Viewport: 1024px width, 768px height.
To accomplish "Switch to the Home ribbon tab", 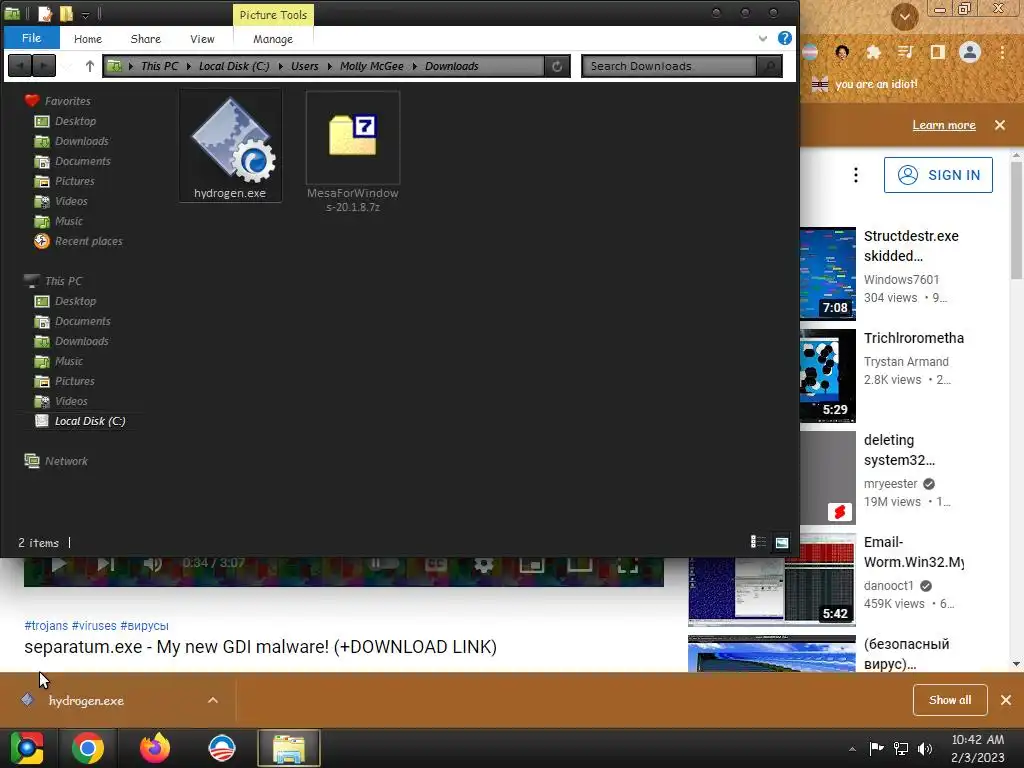I will click(x=88, y=39).
